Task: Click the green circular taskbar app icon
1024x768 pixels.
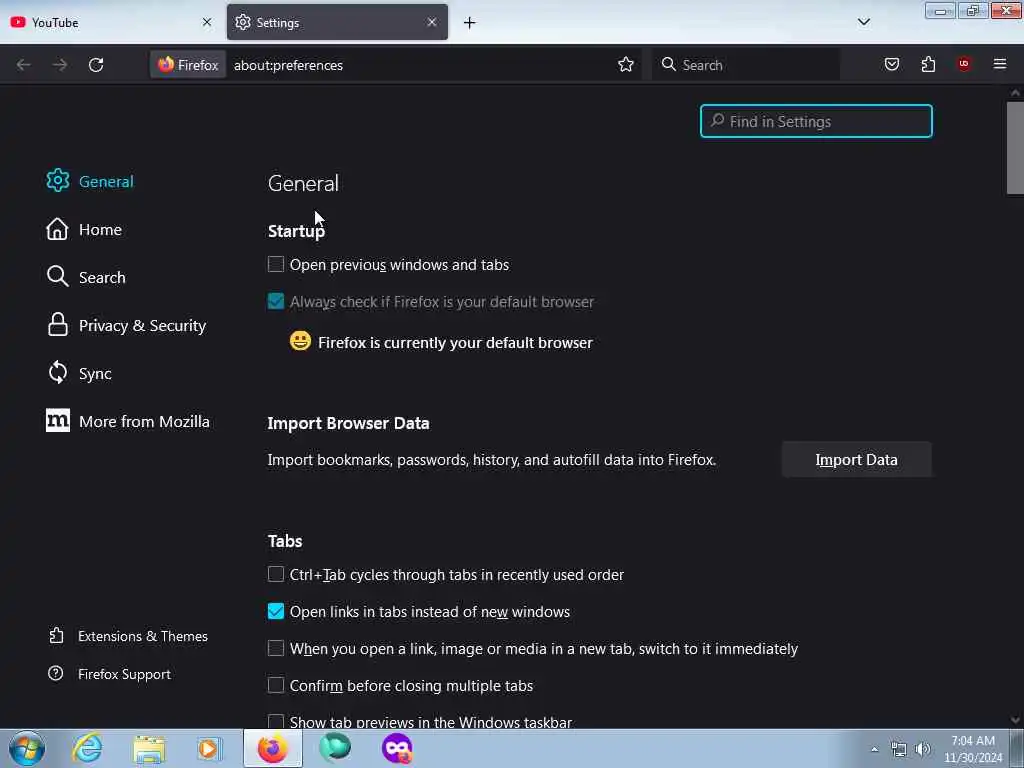Action: [335, 748]
